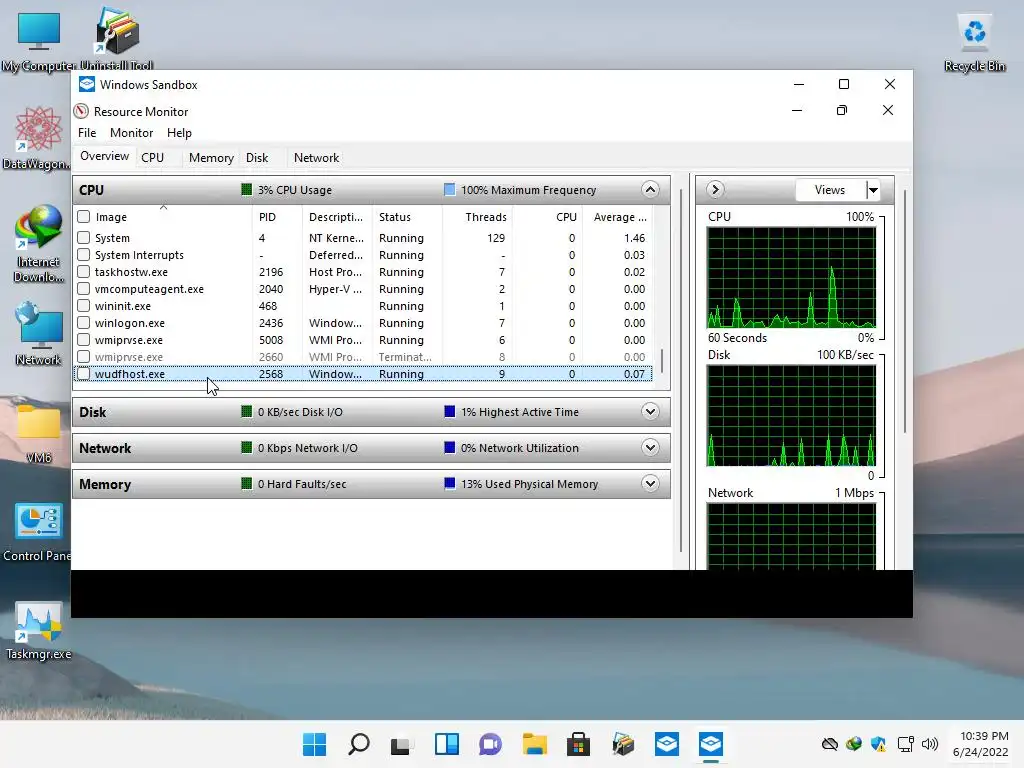Sort by Average CPU column header

click(618, 217)
